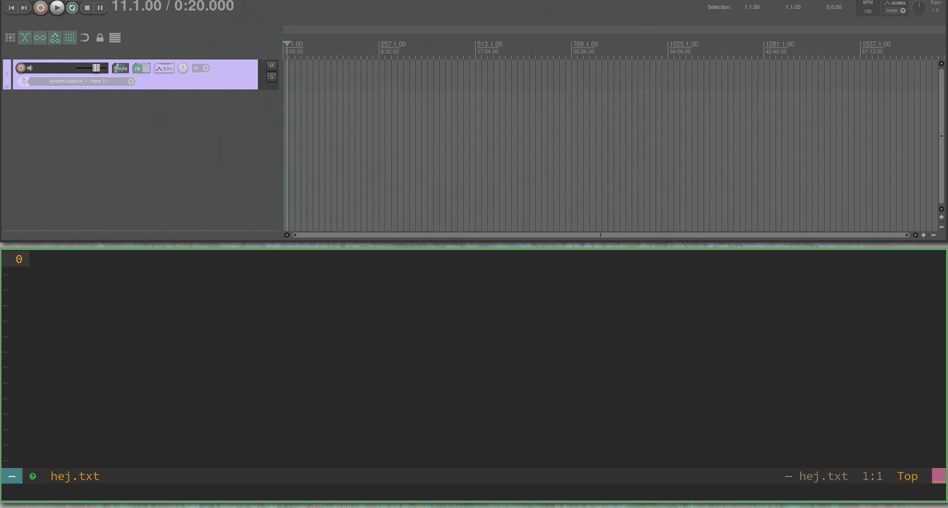Click timeline ruler marker 1025.1.00

(683, 44)
